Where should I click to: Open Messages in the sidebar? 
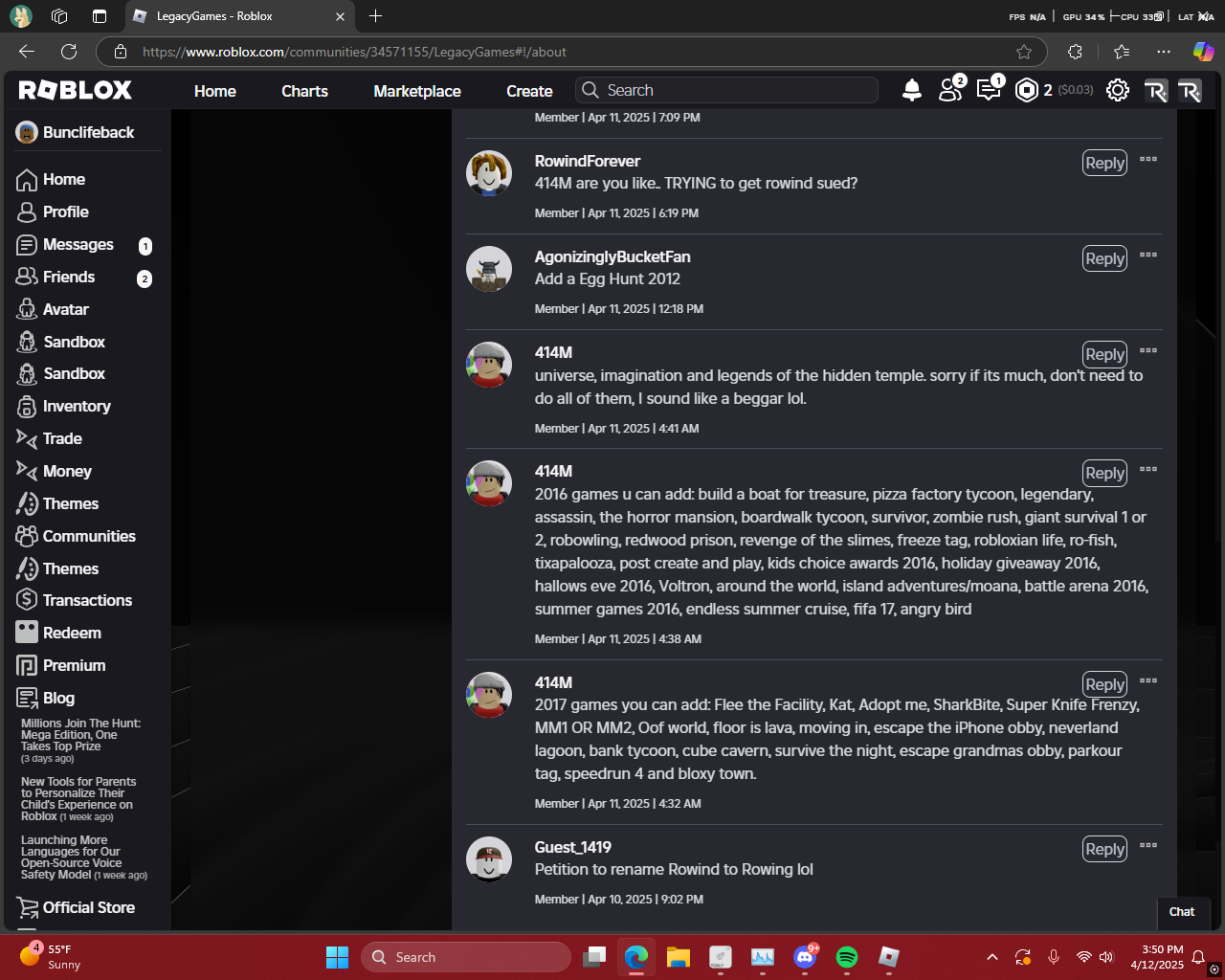pyautogui.click(x=84, y=245)
